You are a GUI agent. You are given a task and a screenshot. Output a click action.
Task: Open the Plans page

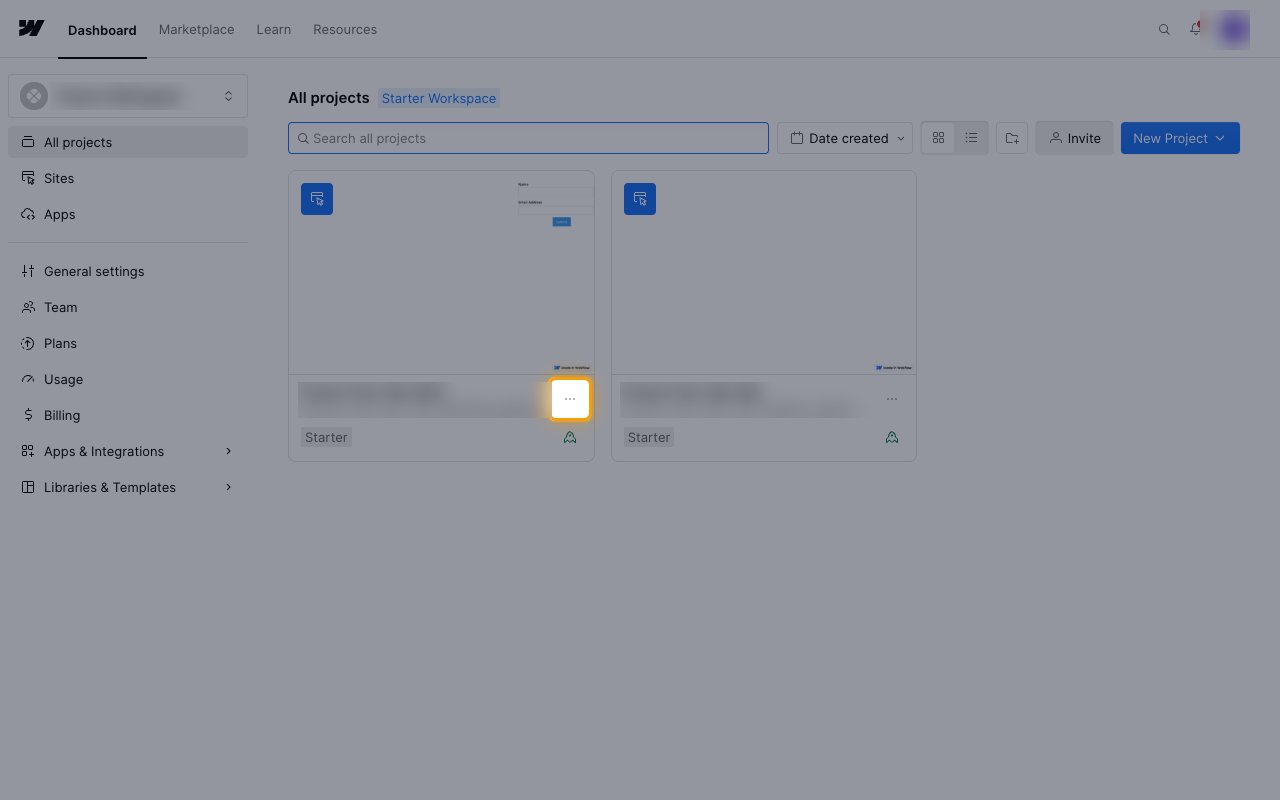point(128,343)
